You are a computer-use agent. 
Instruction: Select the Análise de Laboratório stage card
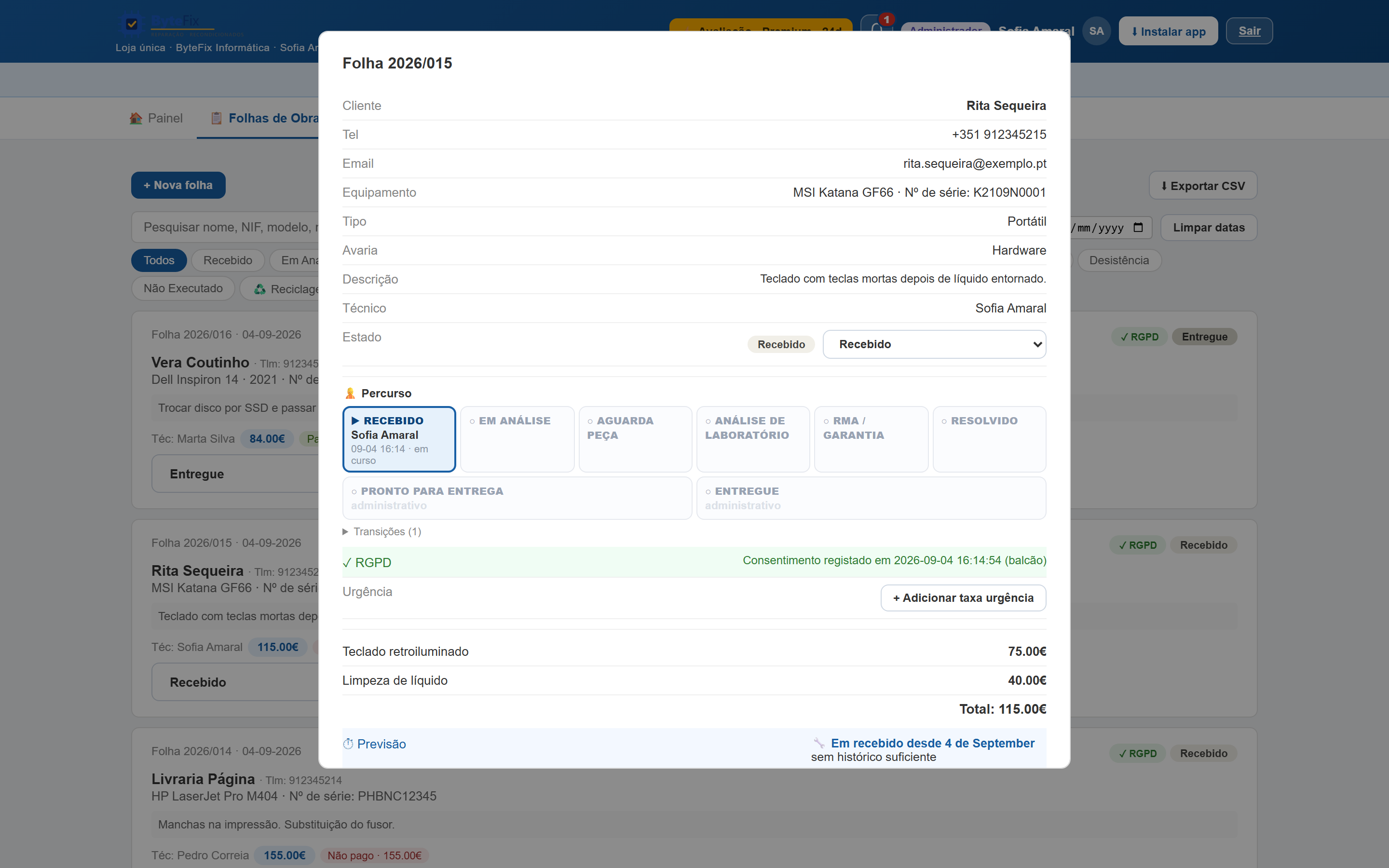click(753, 439)
